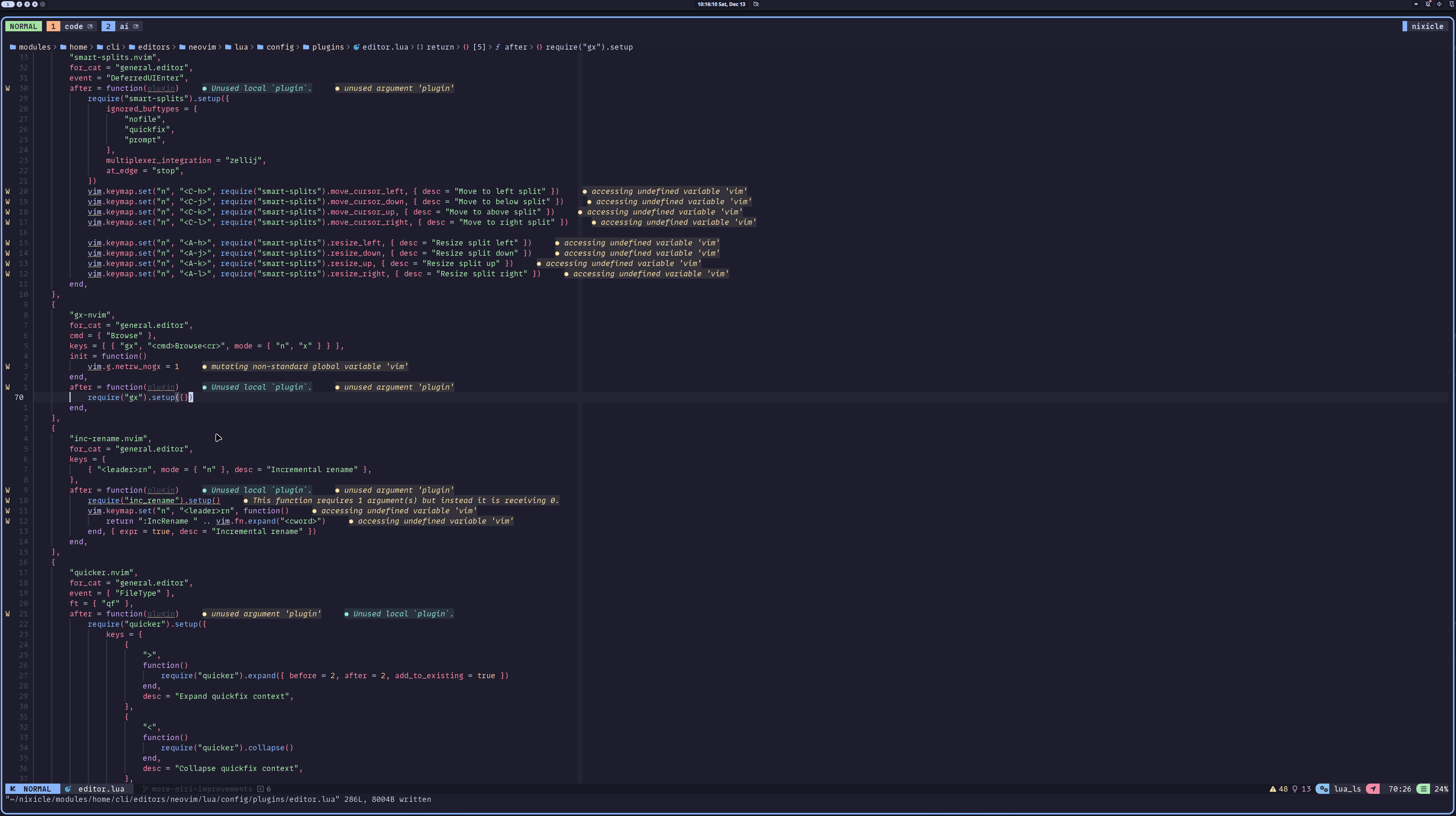Select tab 1 code
The width and height of the screenshot is (1456, 816).
coord(73,26)
